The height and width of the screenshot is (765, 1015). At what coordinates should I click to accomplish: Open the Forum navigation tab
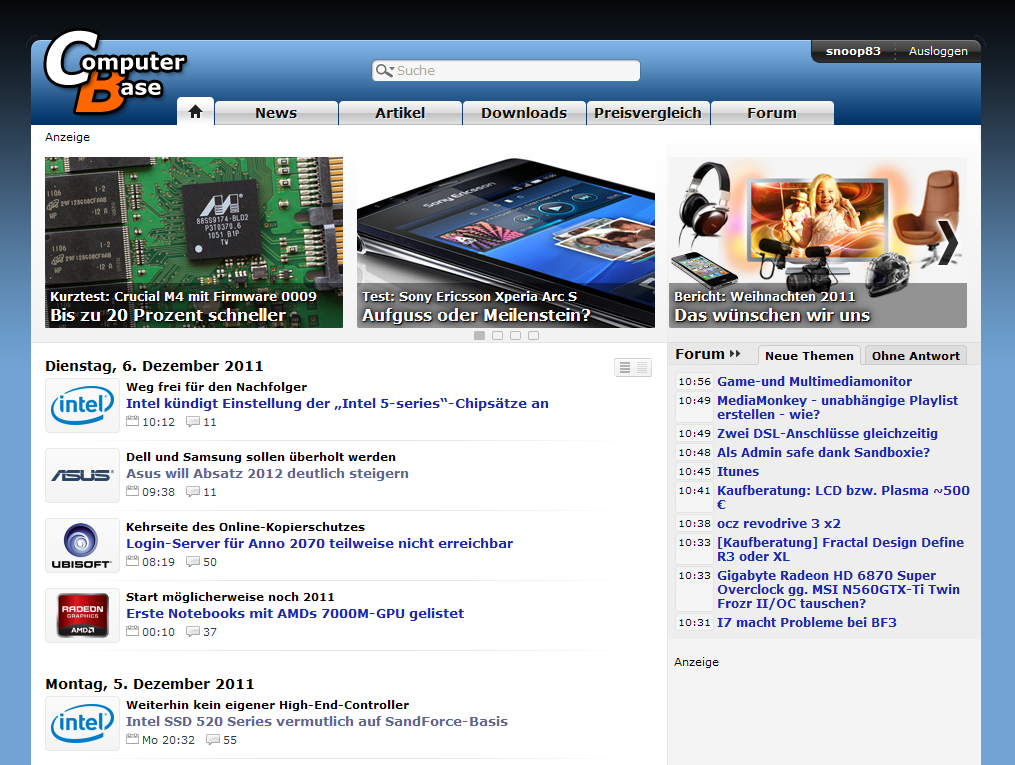pyautogui.click(x=772, y=113)
